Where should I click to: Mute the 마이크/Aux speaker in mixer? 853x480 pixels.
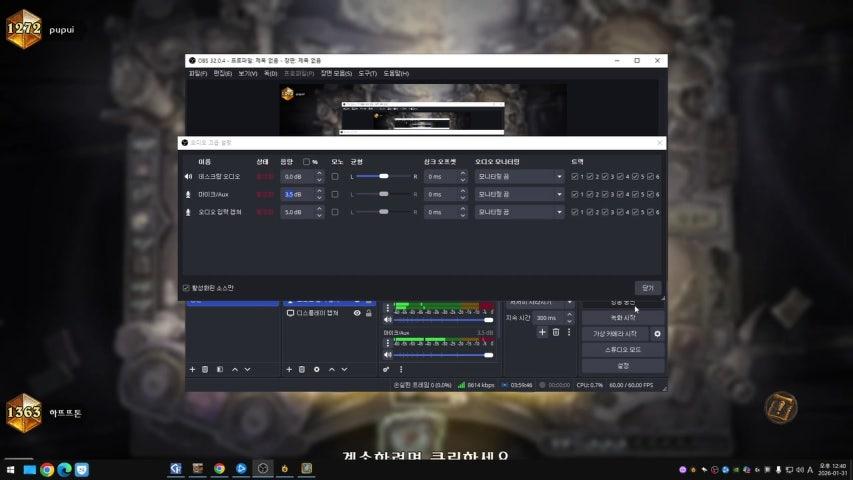(388, 355)
